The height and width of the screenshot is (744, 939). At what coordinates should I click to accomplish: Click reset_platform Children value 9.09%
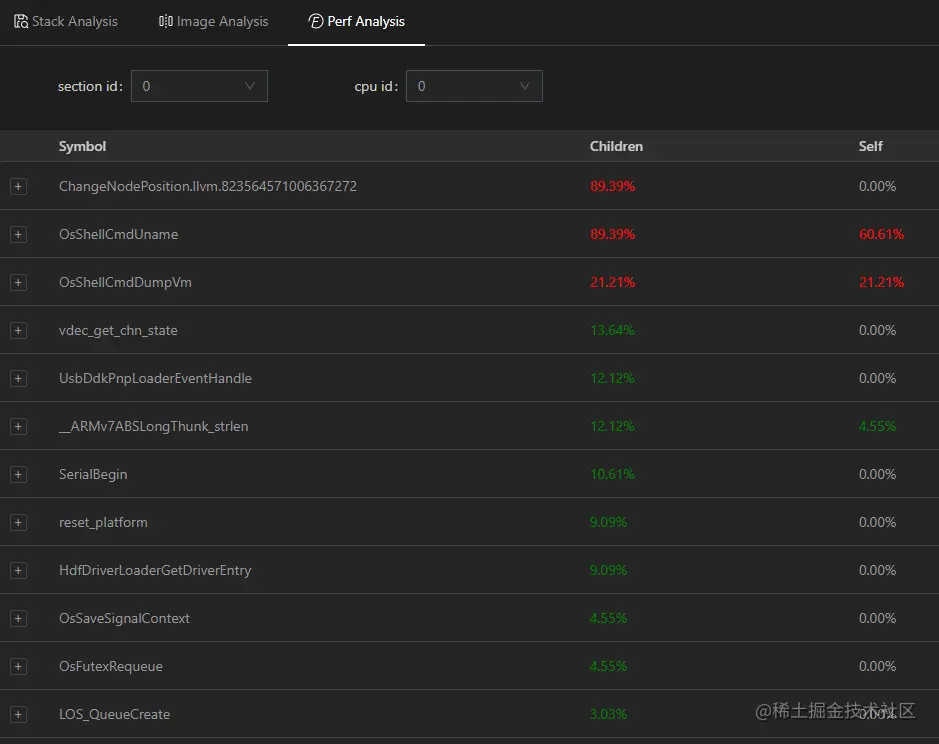pos(608,522)
